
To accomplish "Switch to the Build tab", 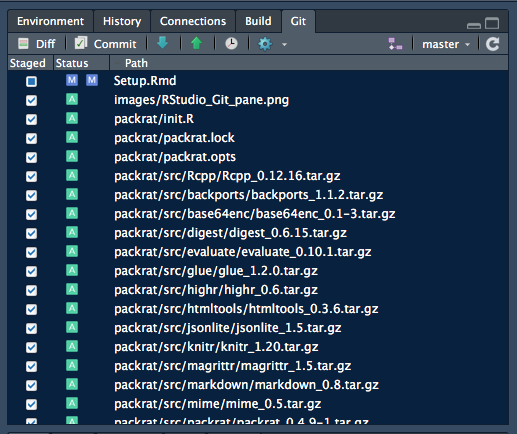I will tap(258, 21).
